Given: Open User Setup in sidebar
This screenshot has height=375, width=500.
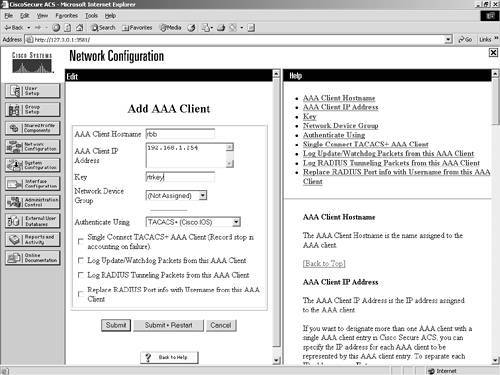Looking at the screenshot, I should tap(33, 91).
